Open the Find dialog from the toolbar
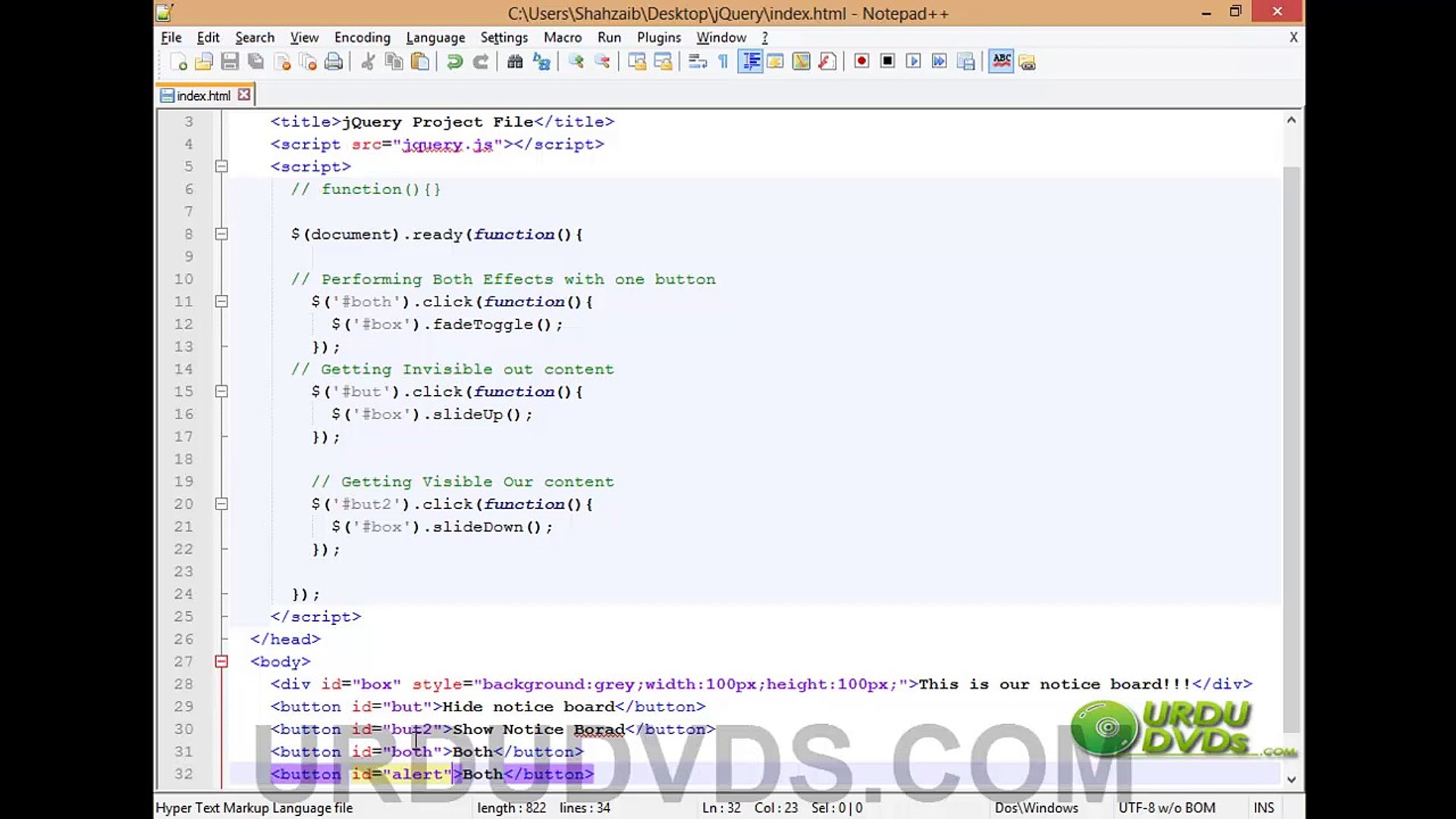1456x819 pixels. tap(514, 61)
